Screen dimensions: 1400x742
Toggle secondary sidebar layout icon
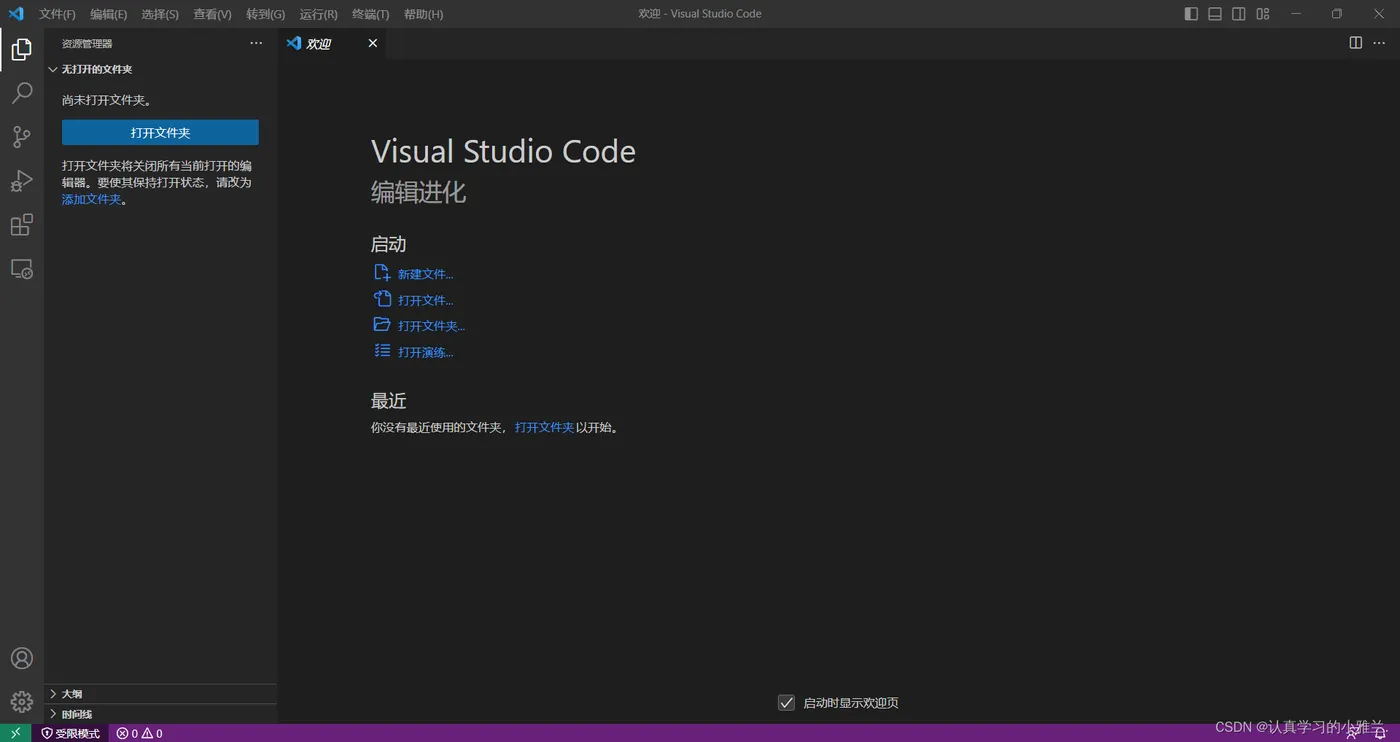tap(1239, 14)
